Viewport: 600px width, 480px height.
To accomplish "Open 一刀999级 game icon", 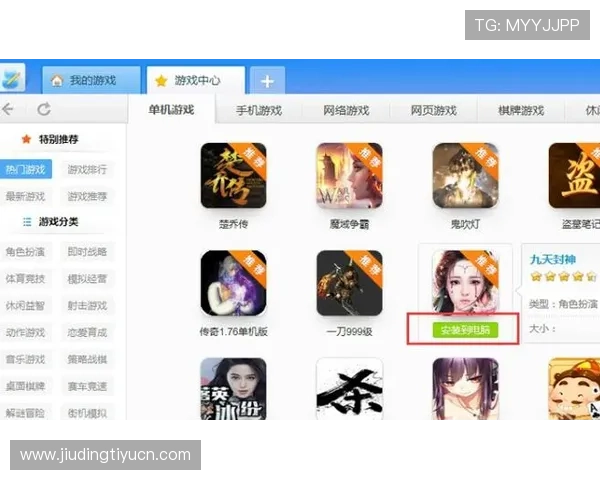I will [349, 283].
